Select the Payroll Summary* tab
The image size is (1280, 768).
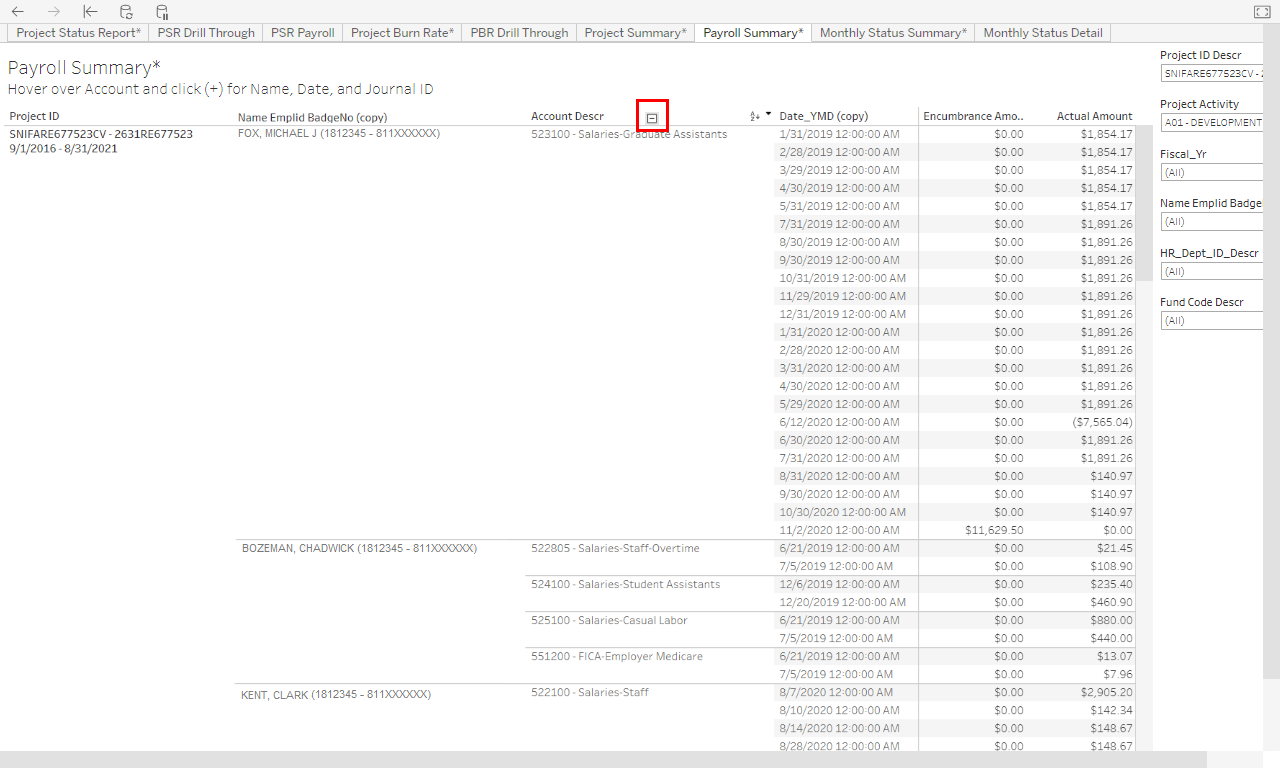753,33
